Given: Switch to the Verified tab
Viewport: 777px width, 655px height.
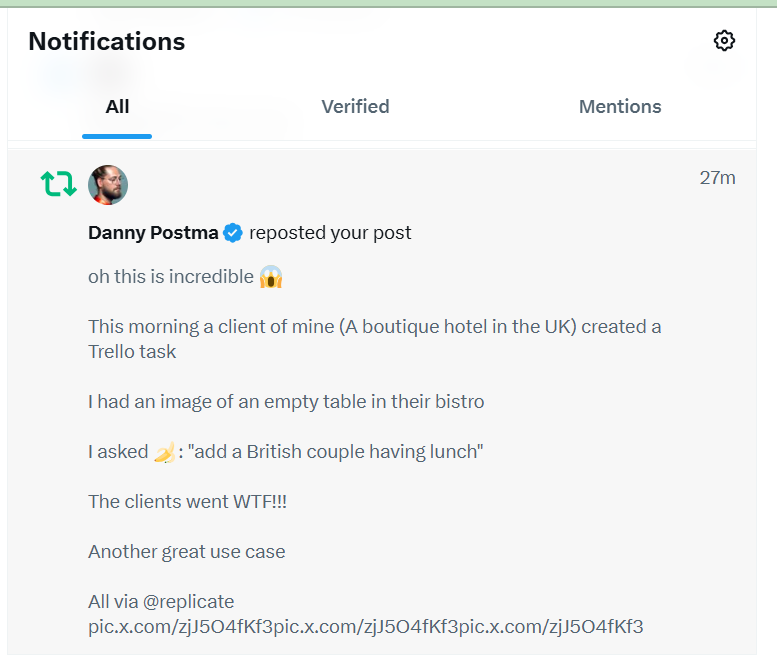Looking at the screenshot, I should click(x=355, y=107).
